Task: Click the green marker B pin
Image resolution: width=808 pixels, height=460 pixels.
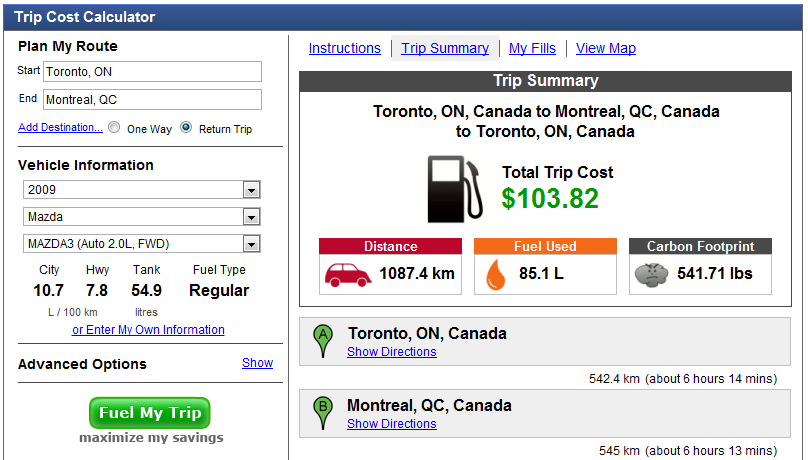Action: (322, 412)
